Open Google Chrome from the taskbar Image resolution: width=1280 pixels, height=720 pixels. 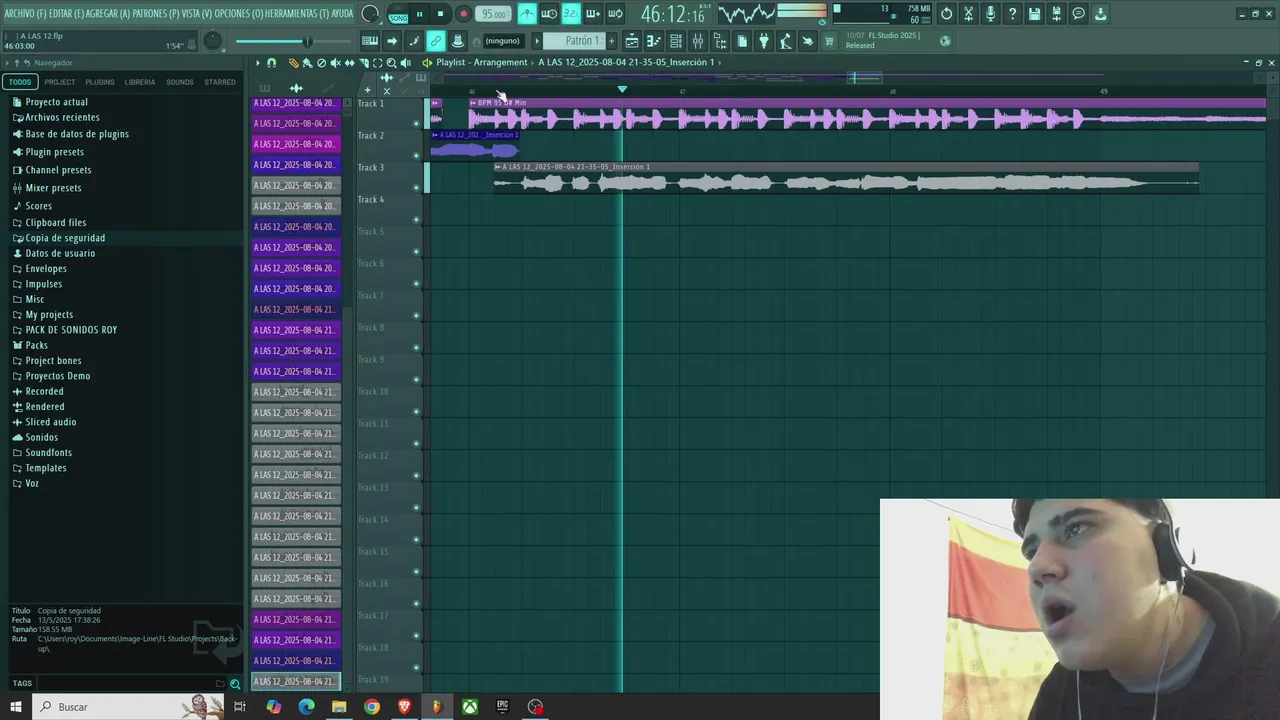pyautogui.click(x=372, y=707)
